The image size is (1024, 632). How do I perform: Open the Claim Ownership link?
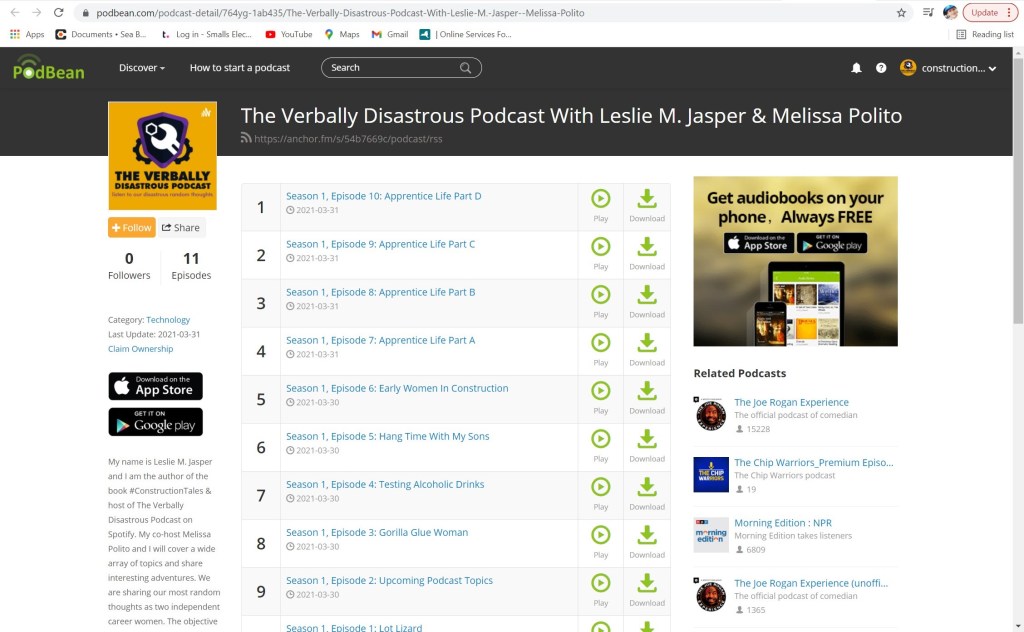tap(140, 349)
